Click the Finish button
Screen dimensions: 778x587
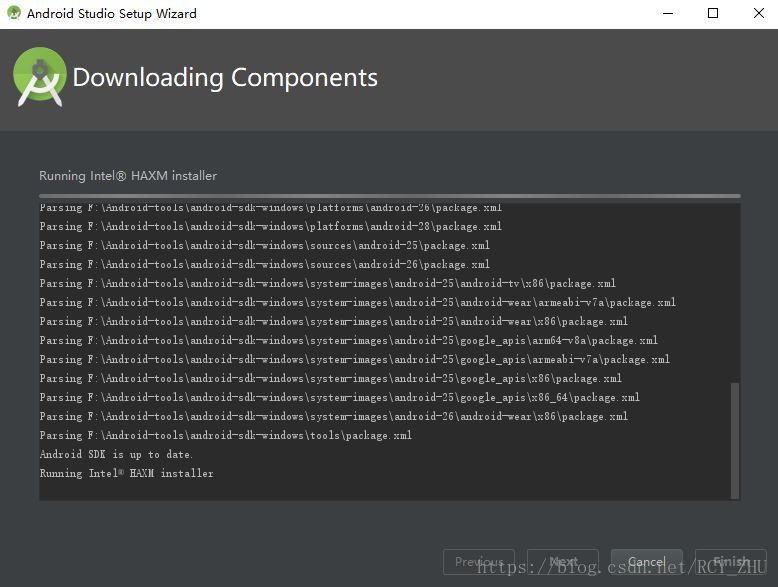[730, 562]
